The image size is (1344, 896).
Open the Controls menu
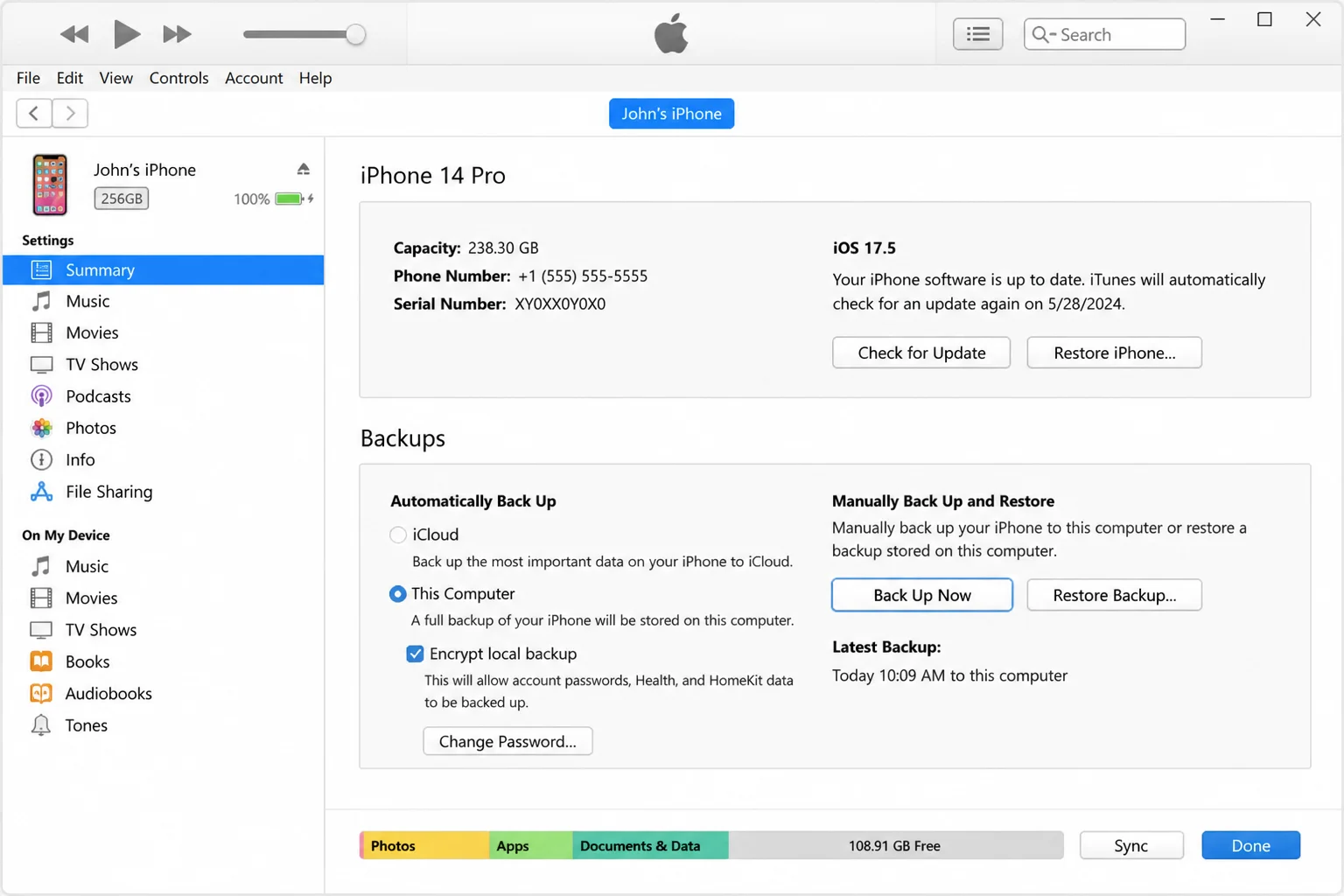(178, 78)
